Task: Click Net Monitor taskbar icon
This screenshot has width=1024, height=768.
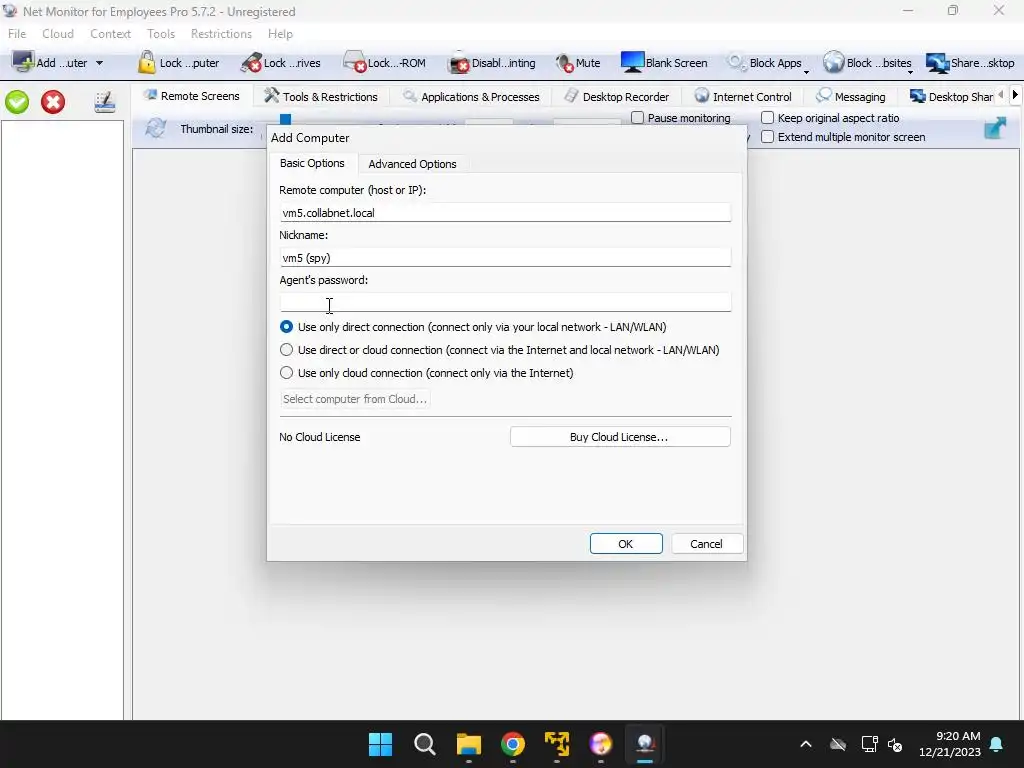Action: click(645, 744)
